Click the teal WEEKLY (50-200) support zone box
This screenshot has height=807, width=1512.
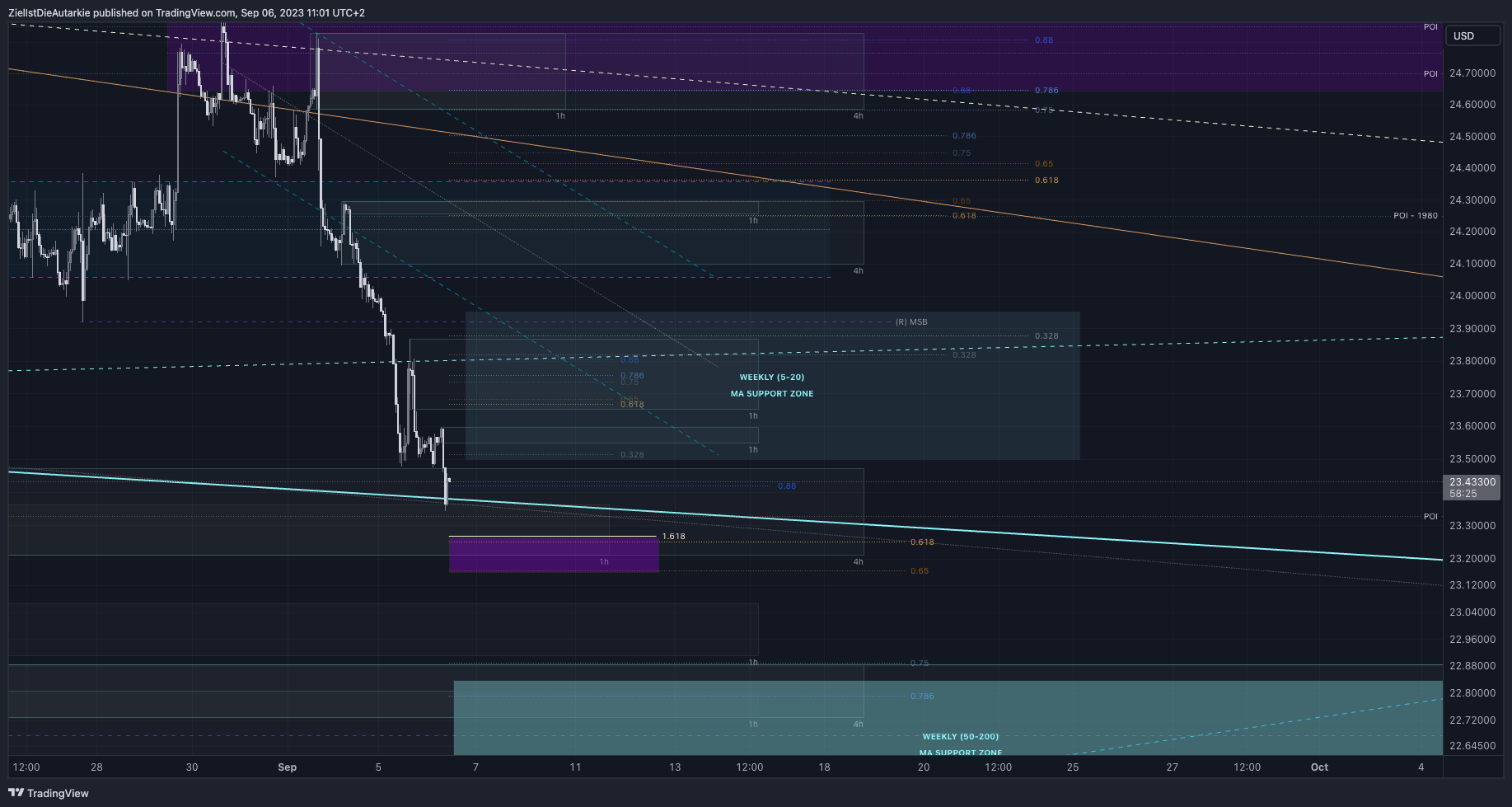point(948,717)
